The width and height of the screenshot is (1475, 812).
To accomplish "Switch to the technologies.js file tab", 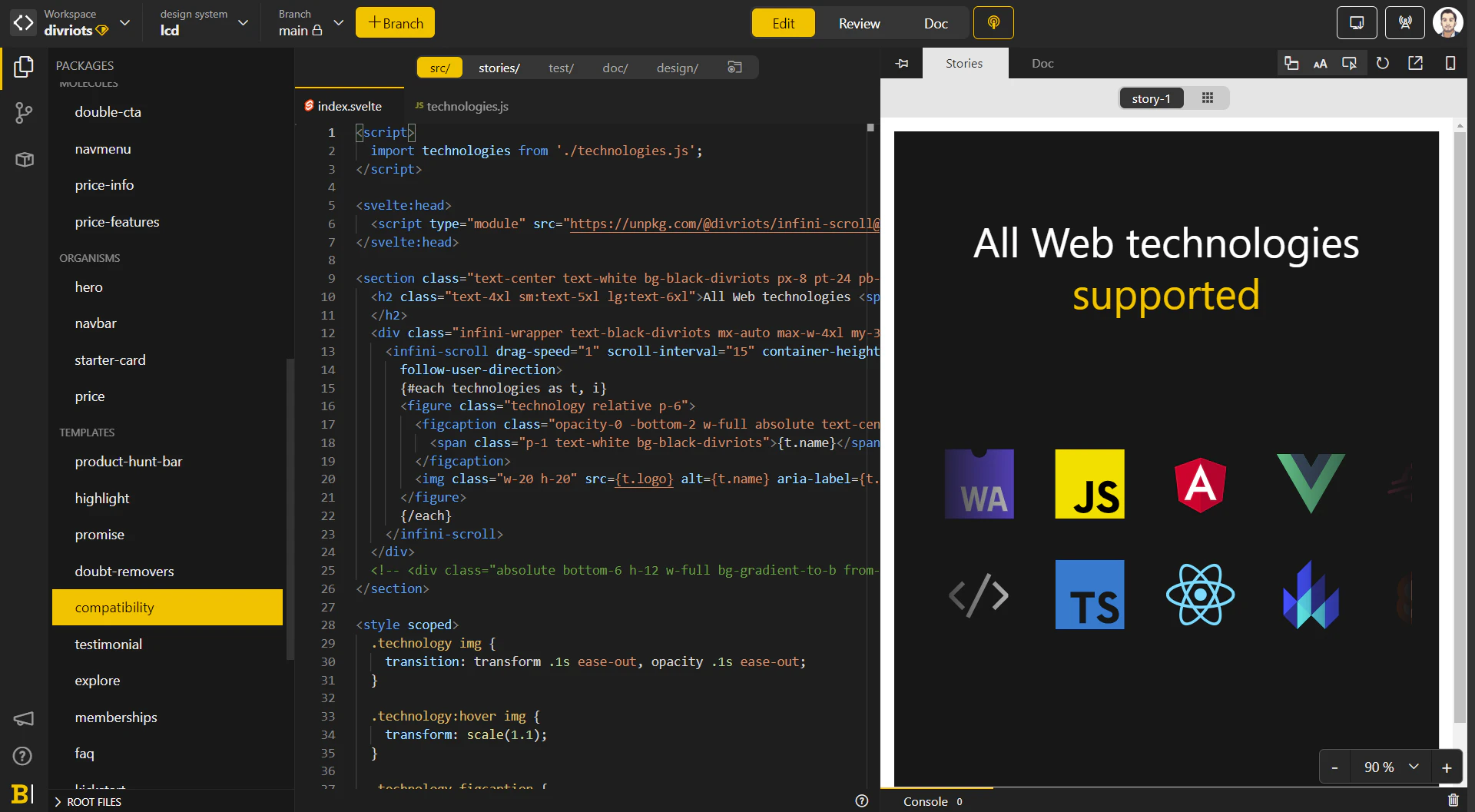I will [x=461, y=106].
